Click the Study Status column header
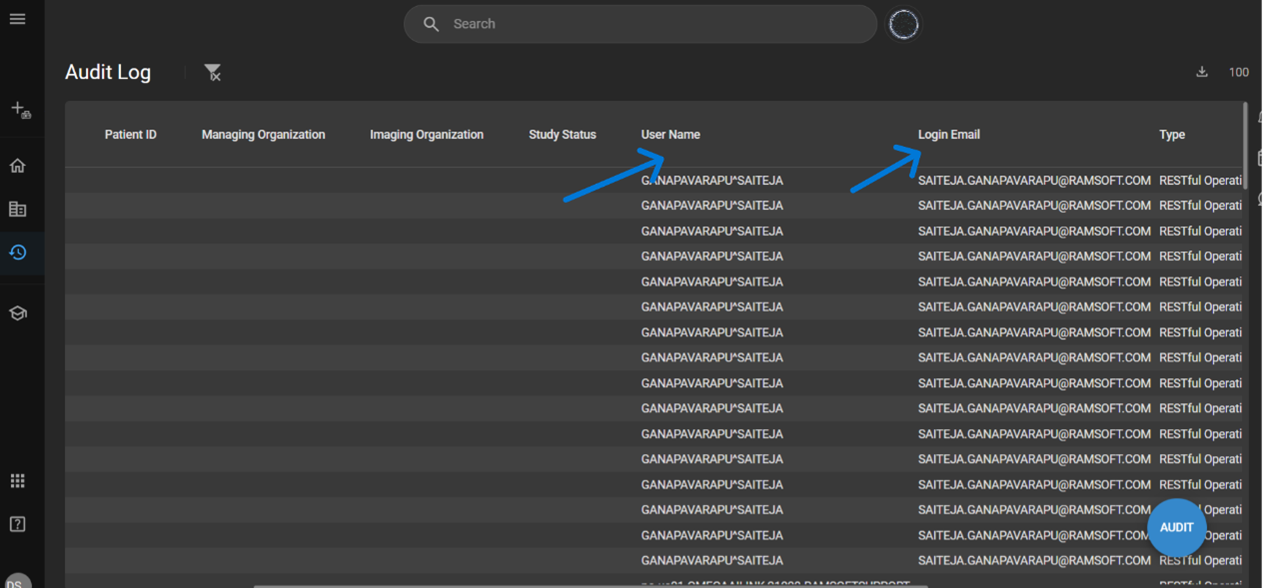Viewport: 1263px width, 588px height. click(562, 135)
